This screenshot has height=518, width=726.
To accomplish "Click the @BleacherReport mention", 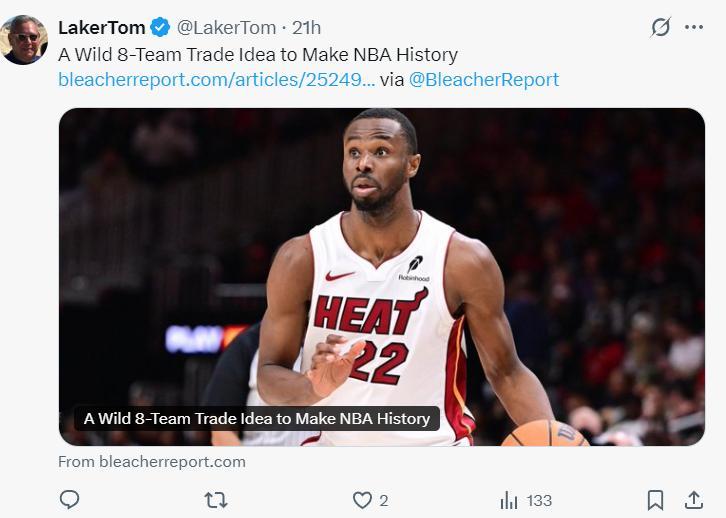I will click(x=484, y=80).
